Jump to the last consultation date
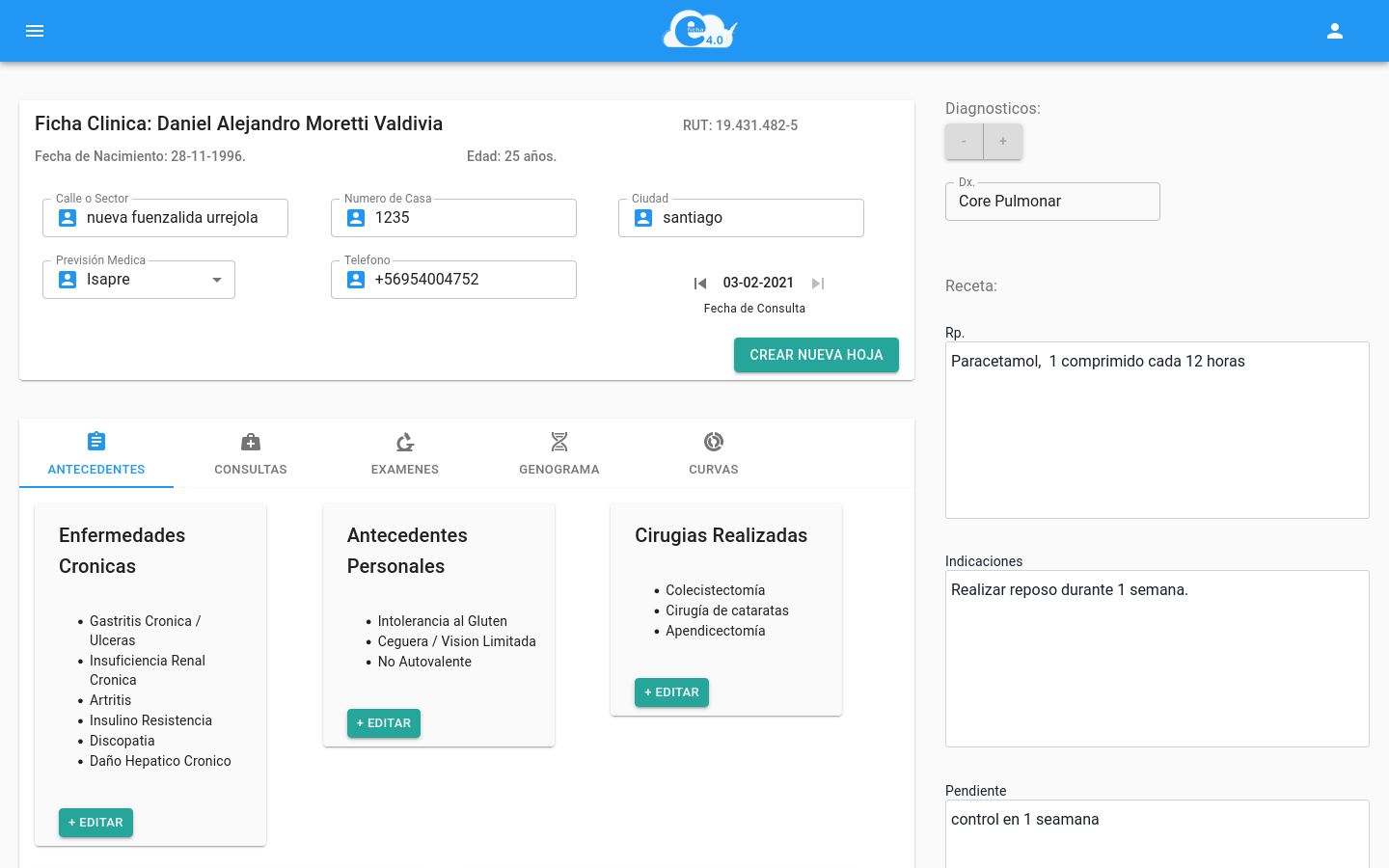This screenshot has height=868, width=1389. pyautogui.click(x=818, y=284)
